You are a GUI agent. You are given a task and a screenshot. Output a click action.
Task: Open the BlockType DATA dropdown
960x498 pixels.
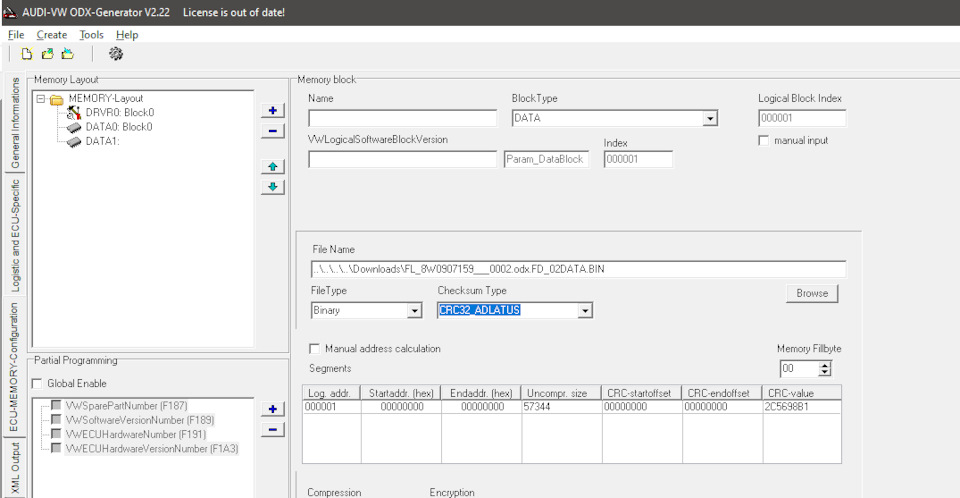pyautogui.click(x=710, y=118)
